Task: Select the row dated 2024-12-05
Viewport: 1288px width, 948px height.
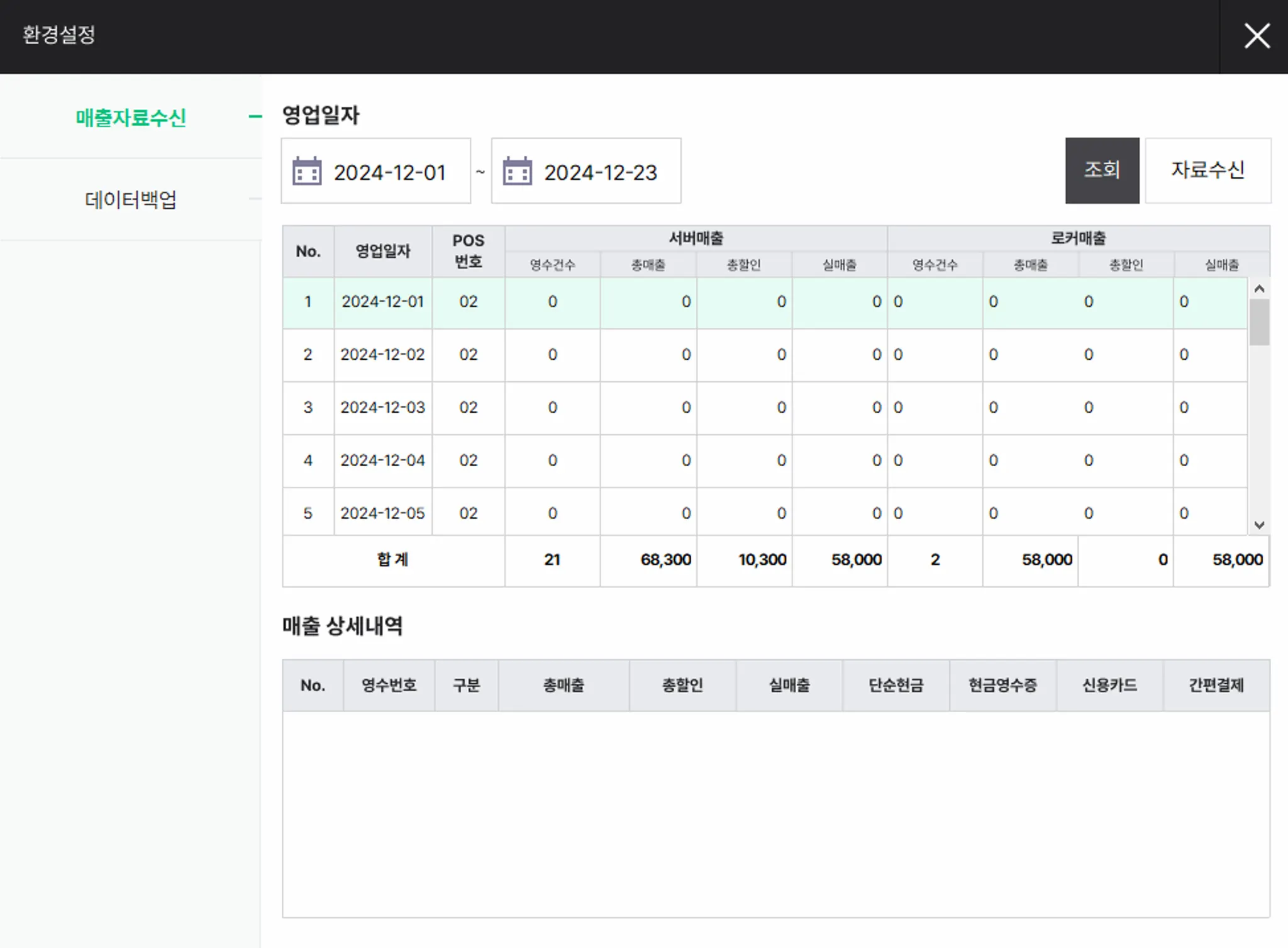Action: pos(382,513)
